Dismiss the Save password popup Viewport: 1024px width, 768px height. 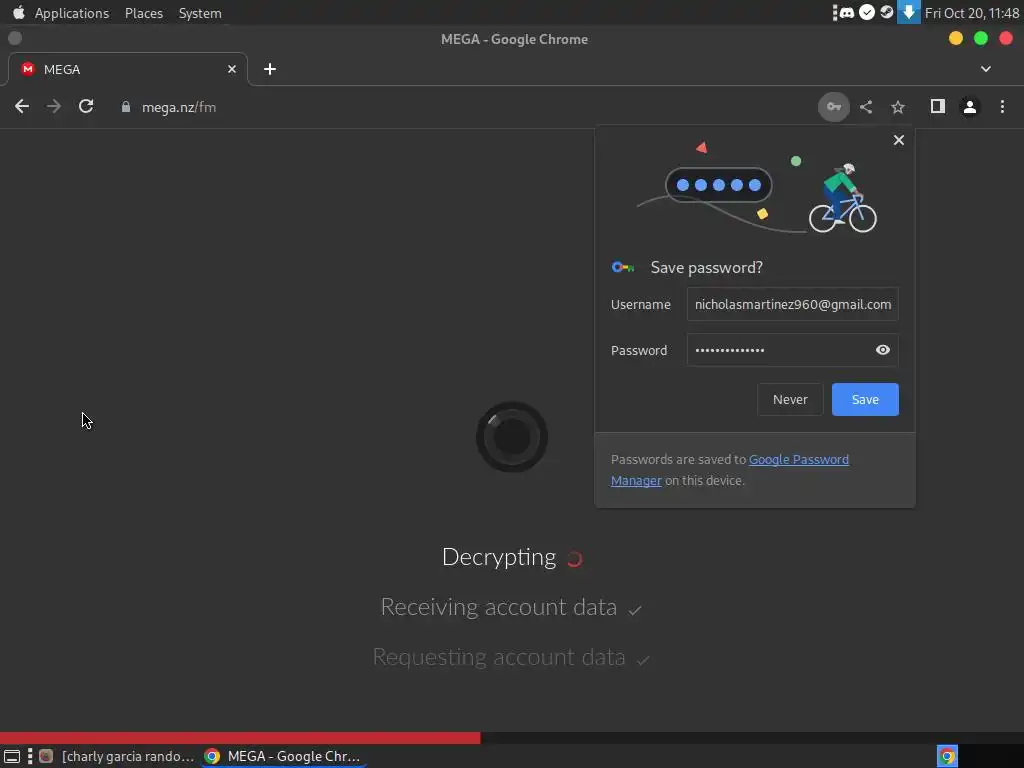point(899,140)
